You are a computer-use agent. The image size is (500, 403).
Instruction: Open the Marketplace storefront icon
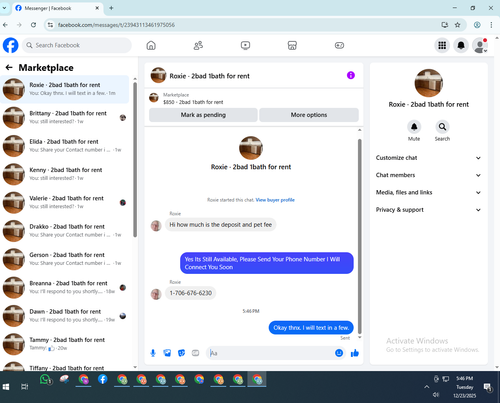292,45
